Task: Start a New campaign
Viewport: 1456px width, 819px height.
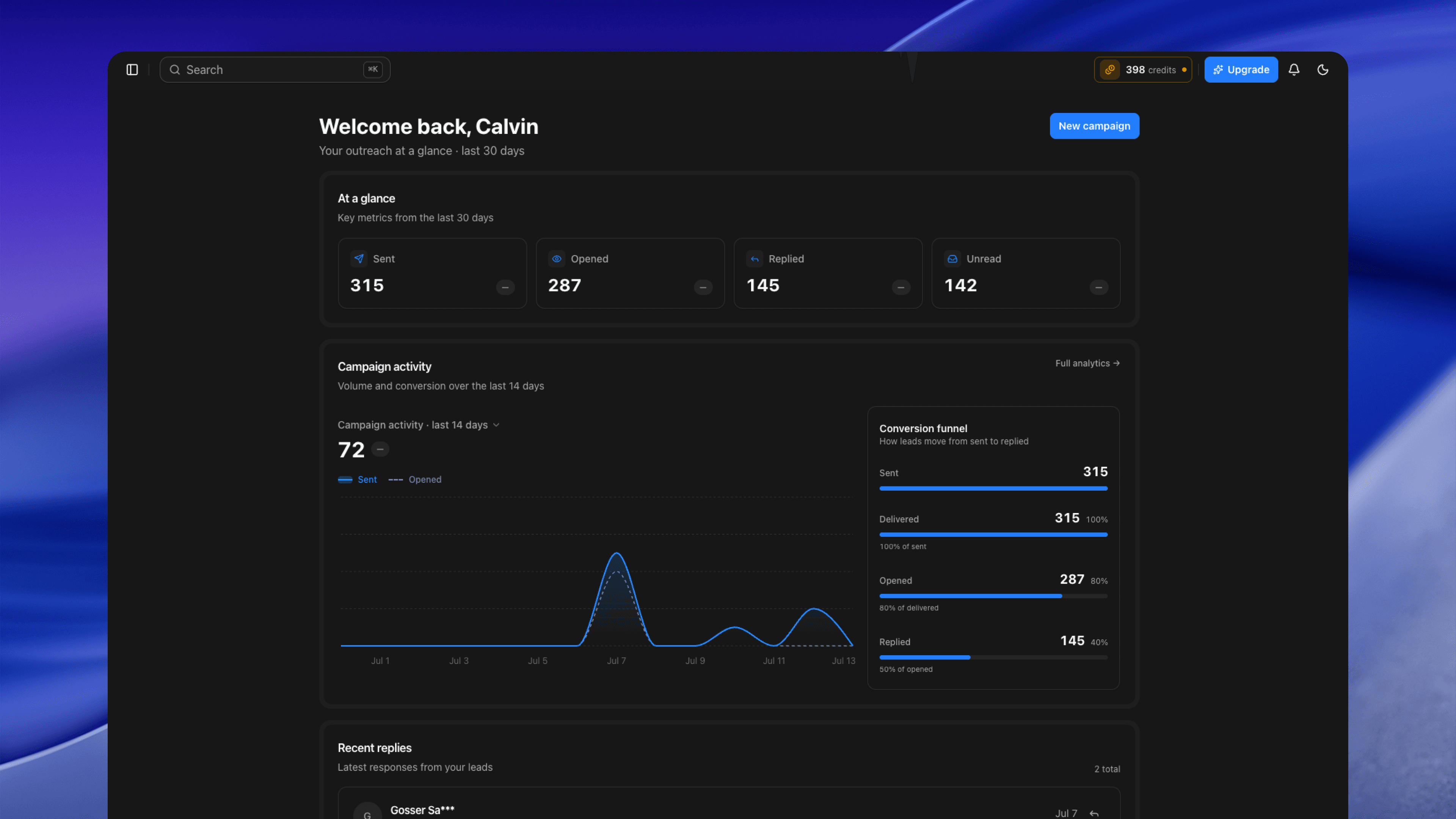Action: pyautogui.click(x=1094, y=126)
